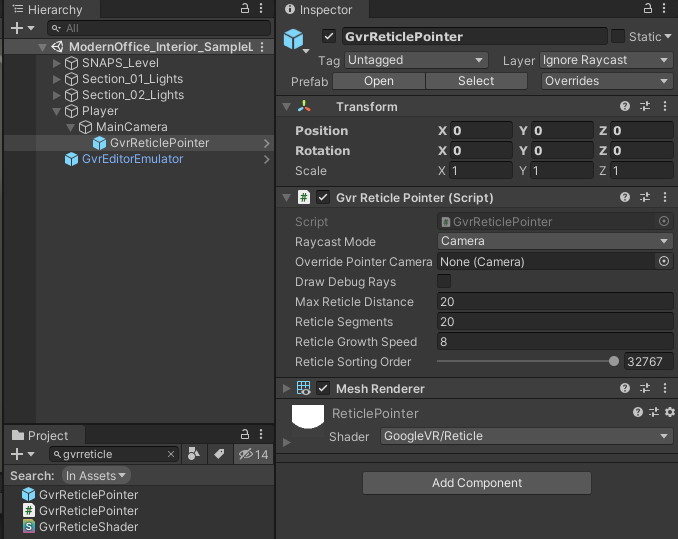Toggle GvrReticlePointer active checkbox

coord(329,36)
